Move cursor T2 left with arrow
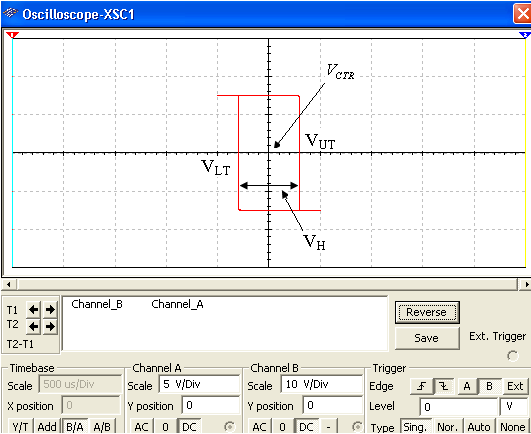This screenshot has width=531, height=434. 33,326
